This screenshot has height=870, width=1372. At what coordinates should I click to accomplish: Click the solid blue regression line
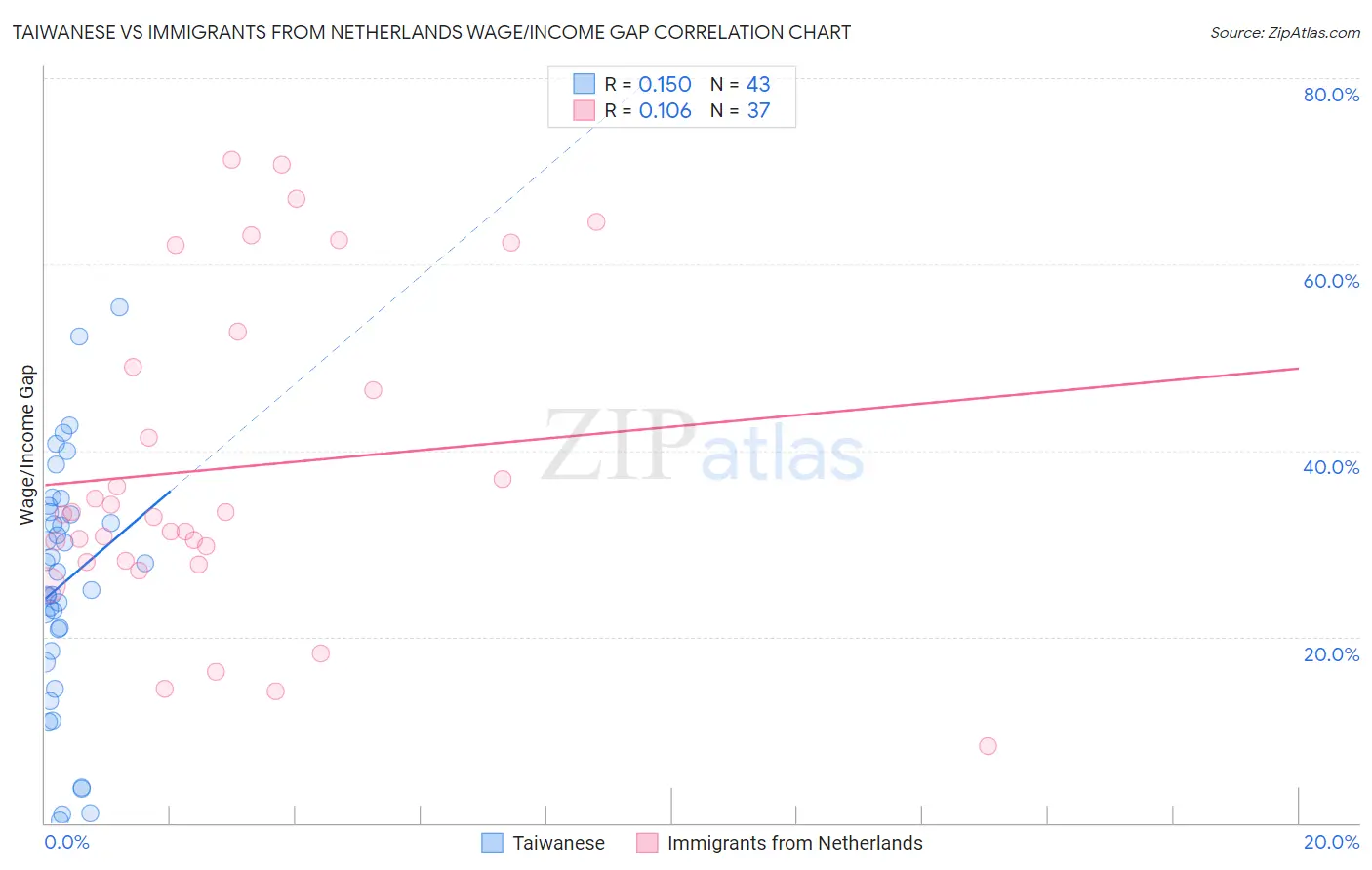pyautogui.click(x=106, y=545)
